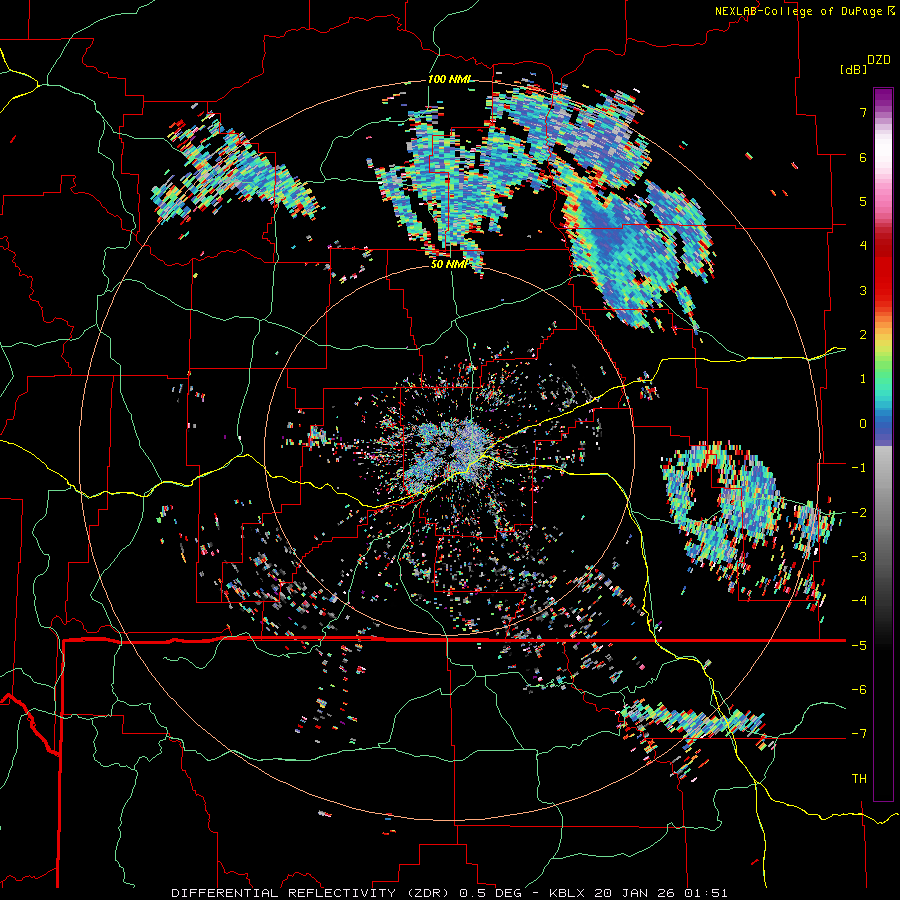Image resolution: width=900 pixels, height=900 pixels.
Task: Click the ZDR color scale bar
Action: pyautogui.click(x=883, y=444)
